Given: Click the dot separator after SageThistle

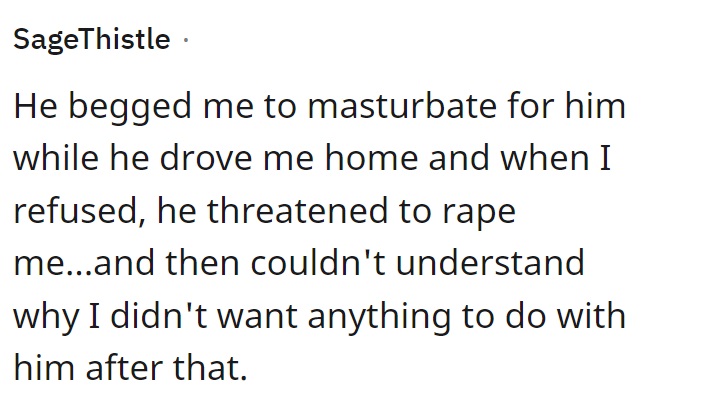Looking at the screenshot, I should 186,40.
